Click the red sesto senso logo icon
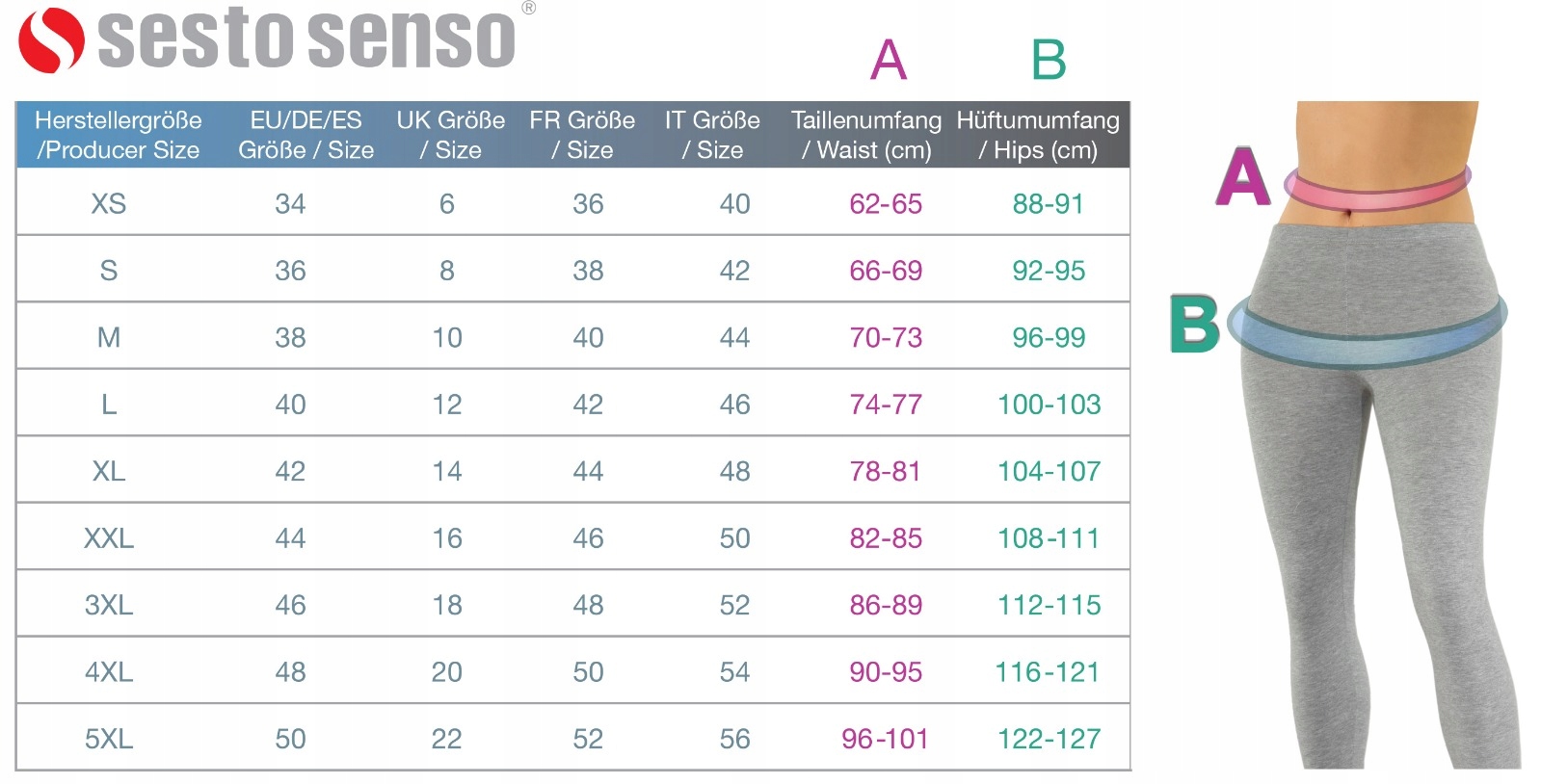 point(50,40)
